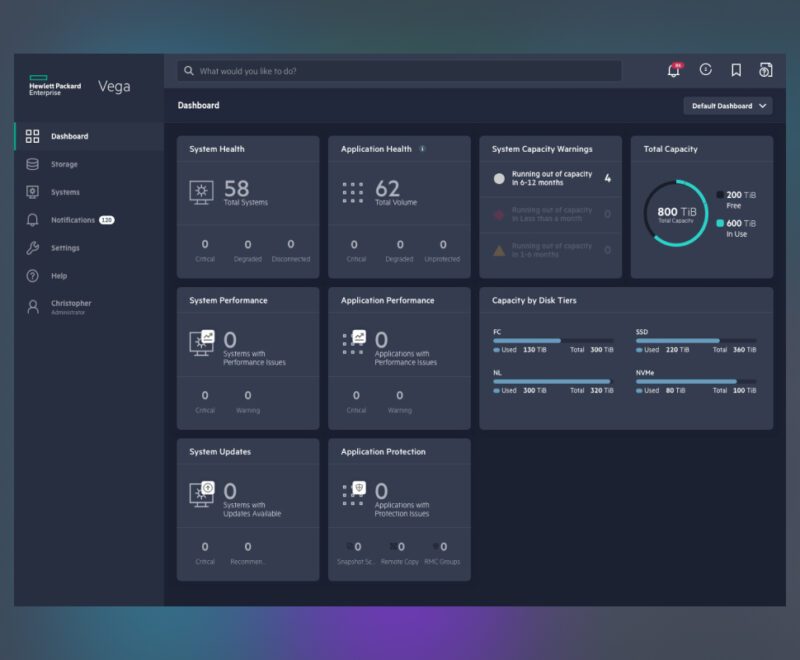Open Notifications in the sidebar
Viewport: 800px width, 660px height.
pos(89,220)
